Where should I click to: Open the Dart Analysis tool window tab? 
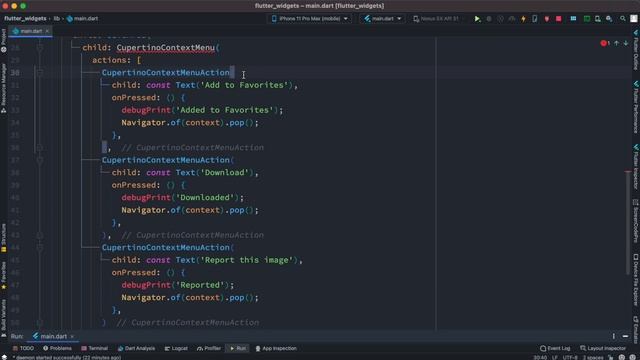click(136, 348)
